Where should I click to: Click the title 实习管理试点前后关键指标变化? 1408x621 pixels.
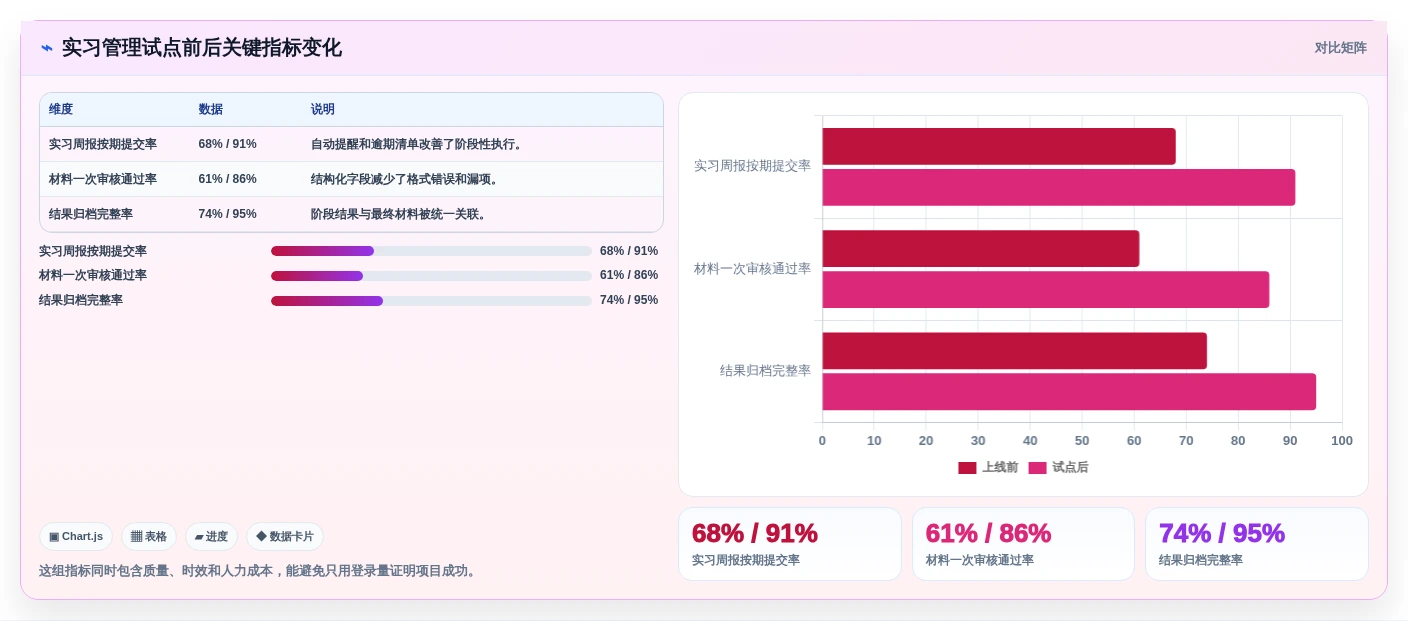tap(202, 48)
